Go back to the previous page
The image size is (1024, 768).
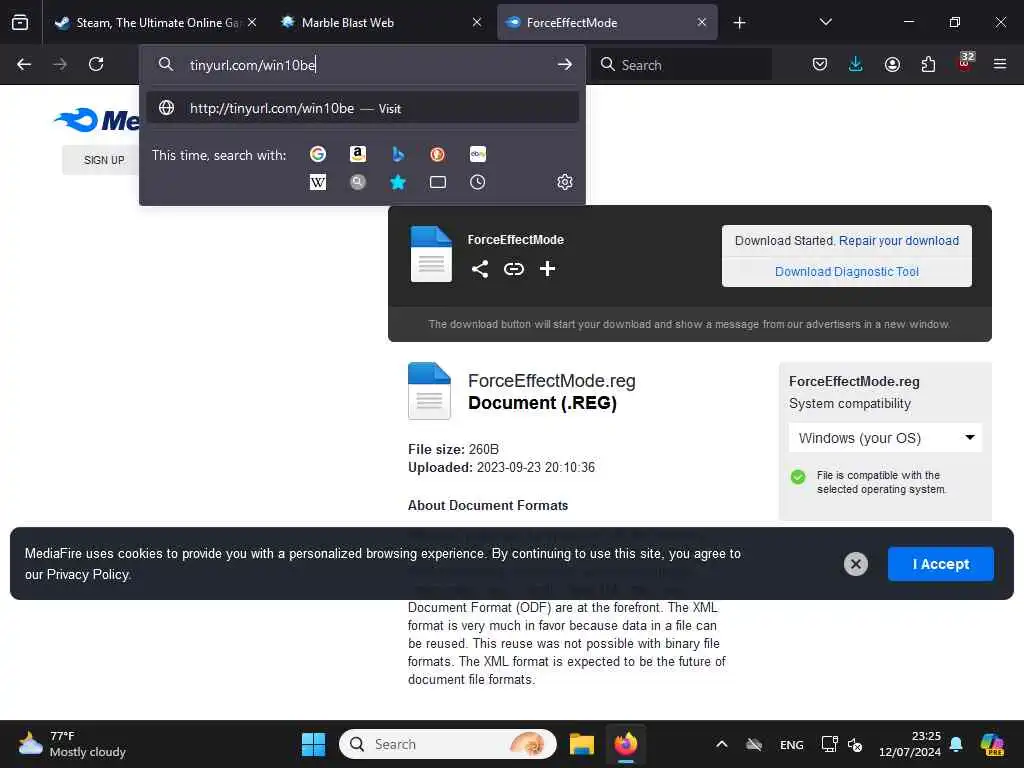(x=24, y=64)
